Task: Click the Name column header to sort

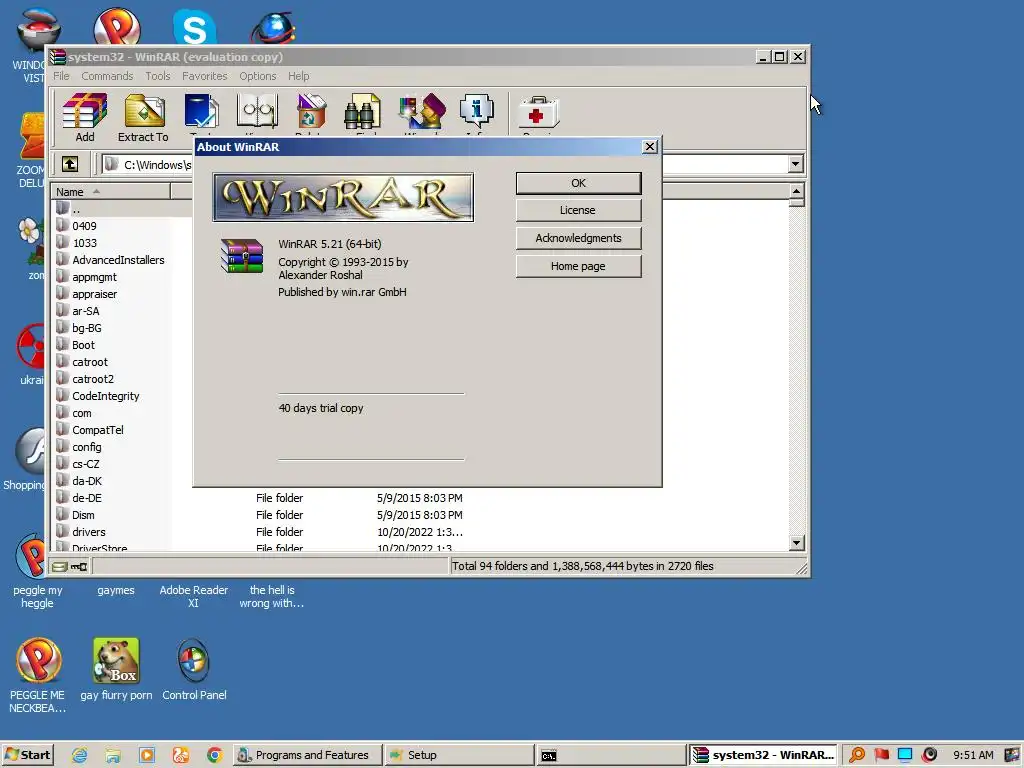Action: 110,191
